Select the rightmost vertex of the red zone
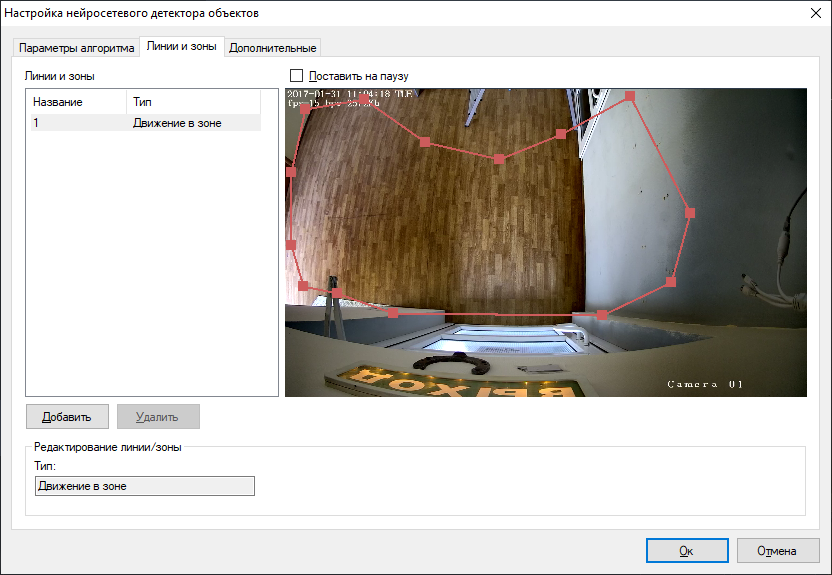This screenshot has width=832, height=575. pyautogui.click(x=689, y=212)
